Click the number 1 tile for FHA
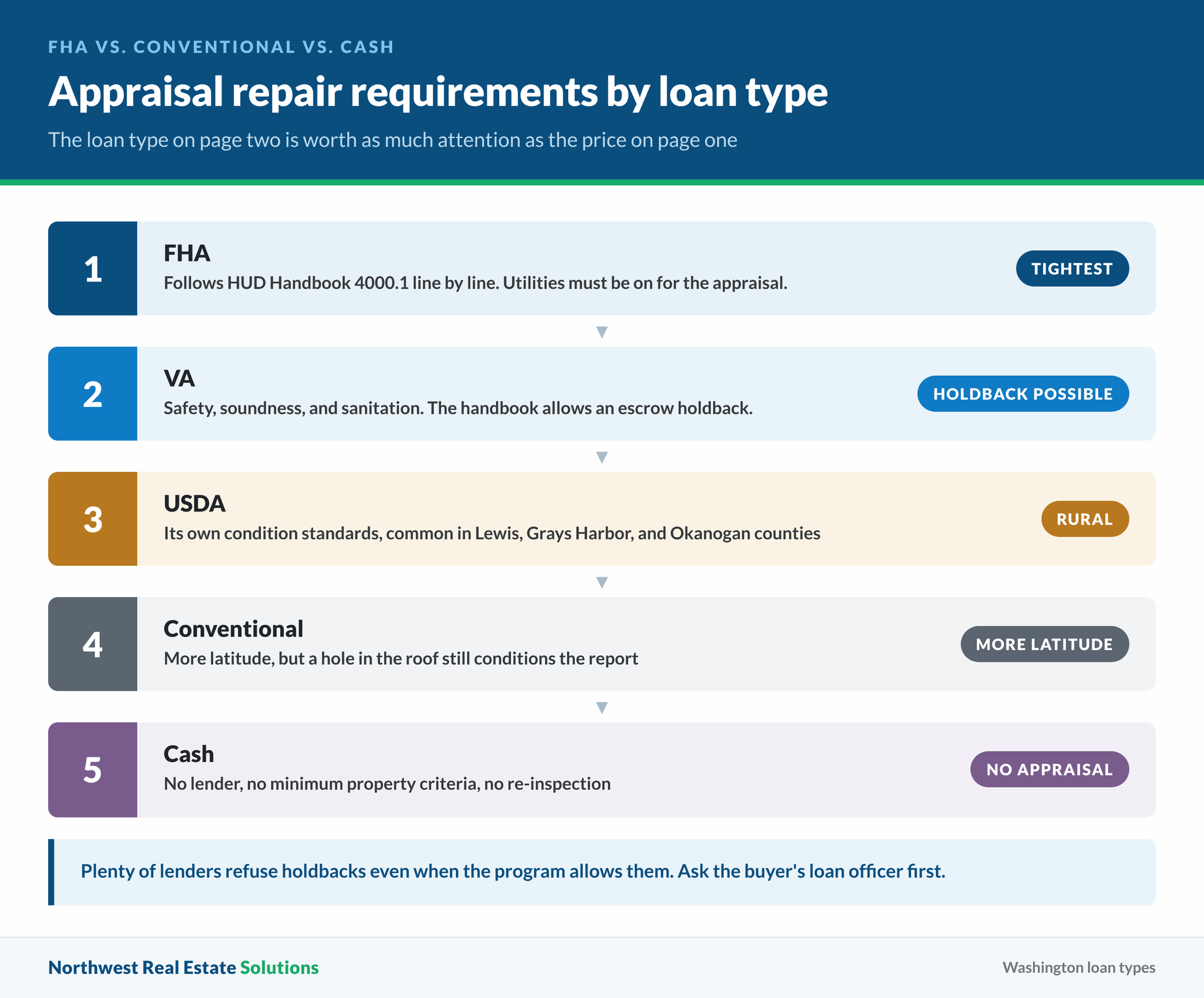The image size is (1204, 998). point(93,268)
